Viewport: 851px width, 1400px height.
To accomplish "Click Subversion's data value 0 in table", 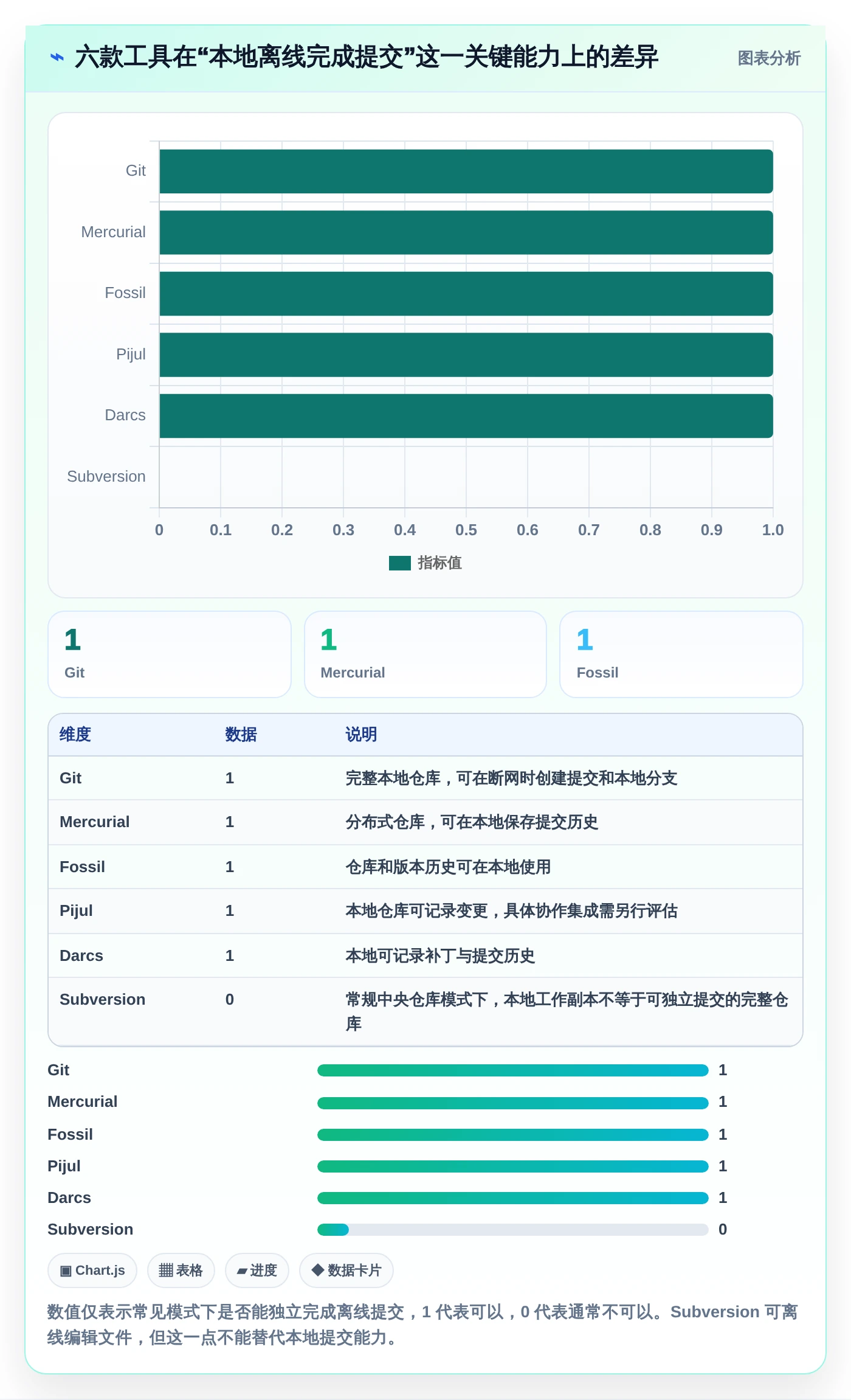I will [x=230, y=999].
